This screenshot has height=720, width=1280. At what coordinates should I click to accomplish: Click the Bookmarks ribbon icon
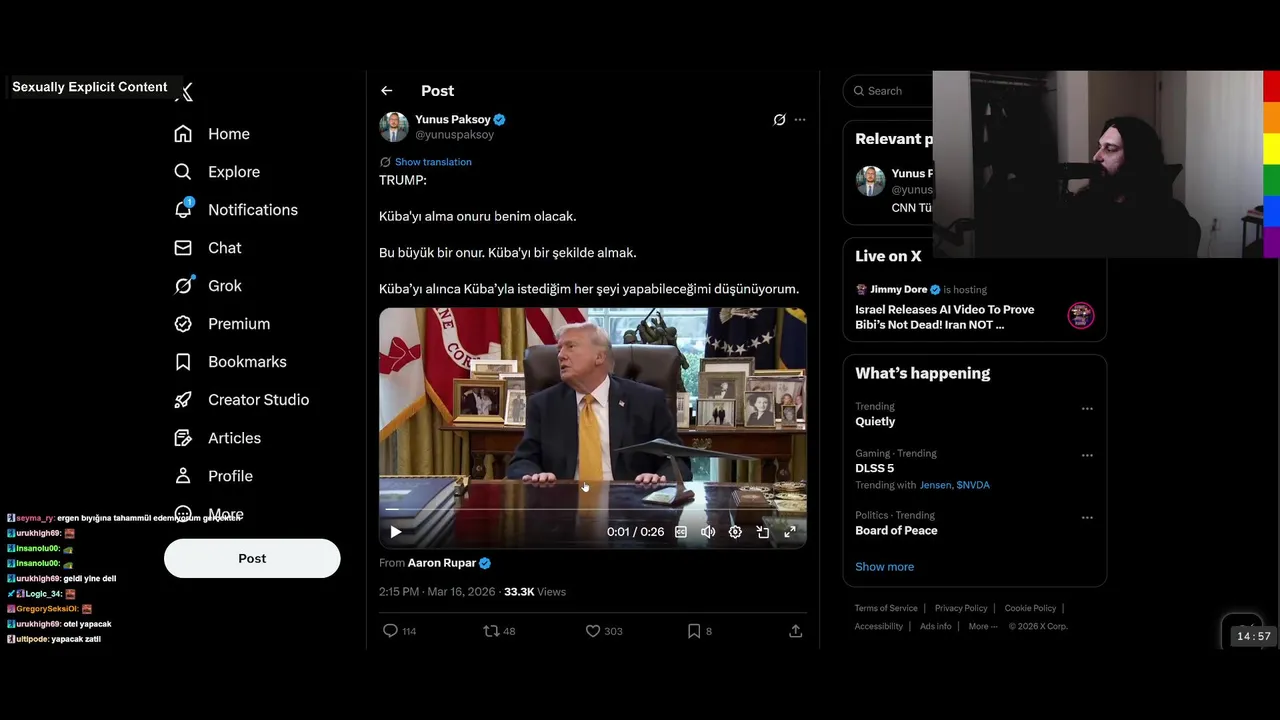click(x=183, y=362)
